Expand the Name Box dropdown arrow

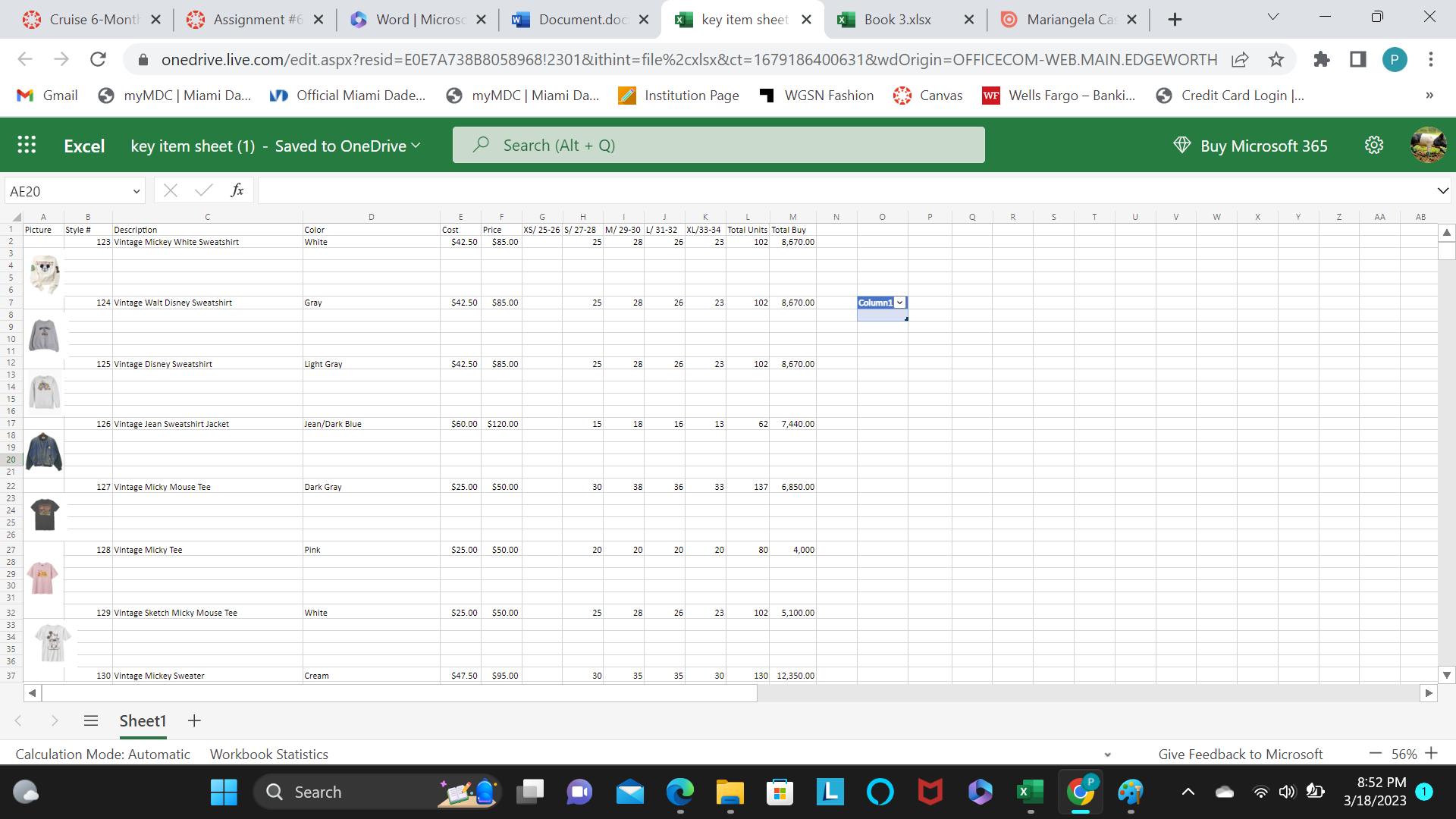(136, 191)
